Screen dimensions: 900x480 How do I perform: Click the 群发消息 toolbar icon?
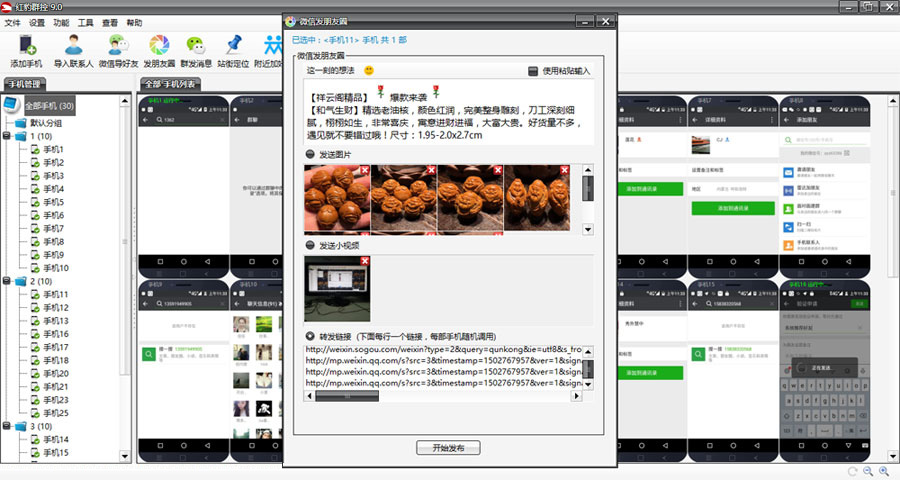(196, 45)
